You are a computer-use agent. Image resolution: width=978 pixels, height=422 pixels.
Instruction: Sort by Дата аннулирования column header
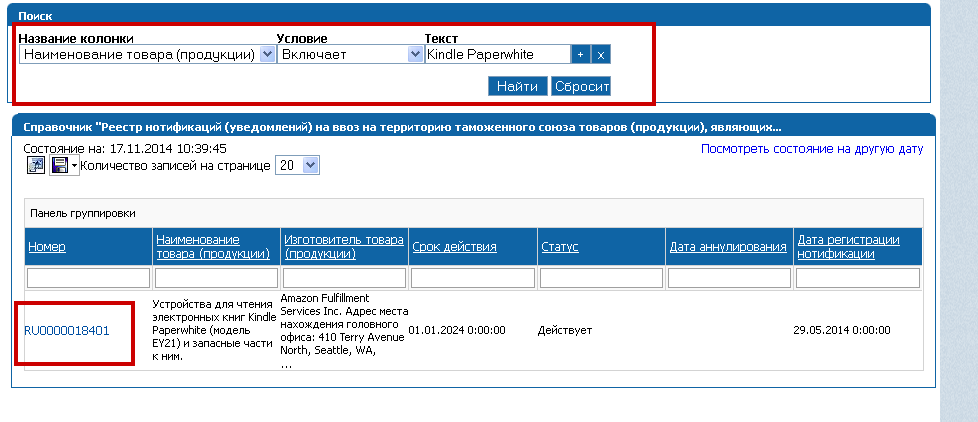pos(728,247)
